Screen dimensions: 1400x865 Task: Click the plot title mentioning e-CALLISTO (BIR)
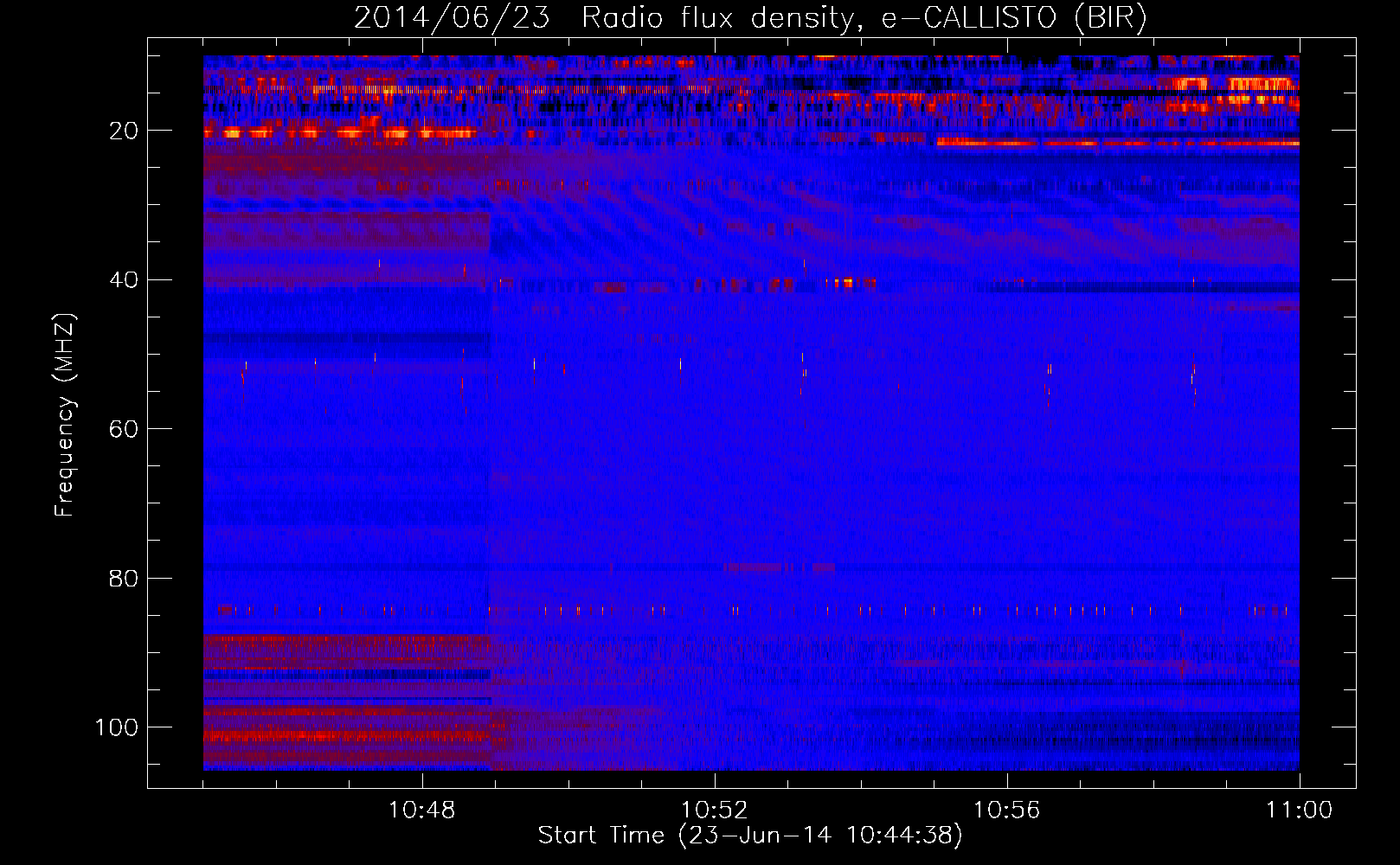tap(750, 18)
